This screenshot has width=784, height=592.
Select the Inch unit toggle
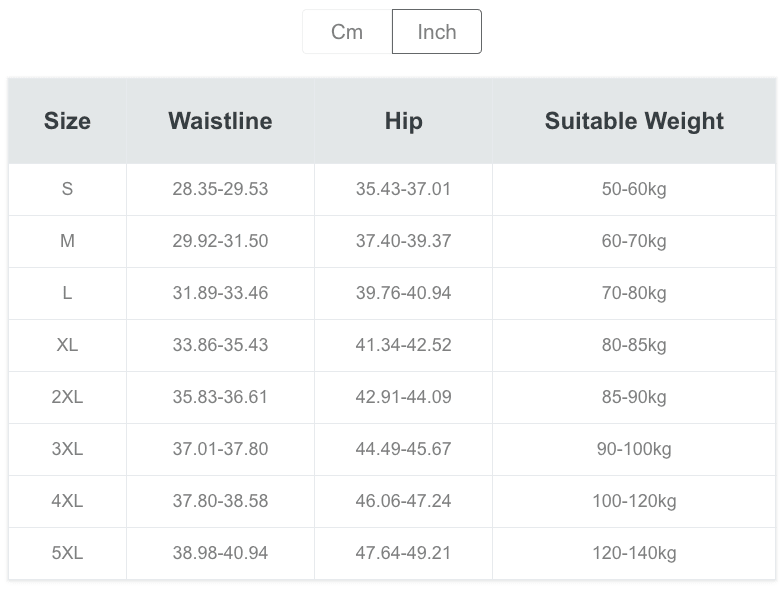[x=436, y=32]
